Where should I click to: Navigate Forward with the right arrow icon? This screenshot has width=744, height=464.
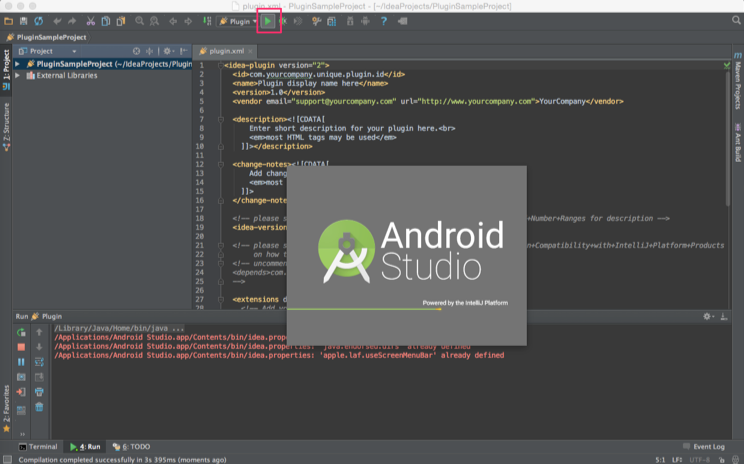188,21
